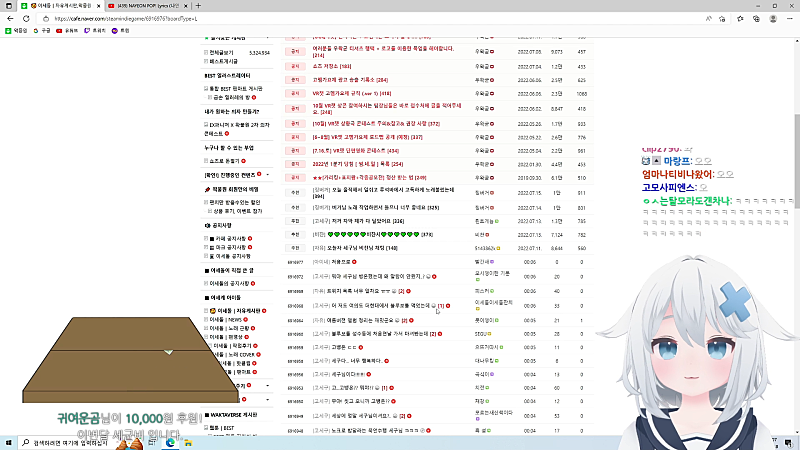800x450 pixels.
Task: Open post titled 소즈 저장소
Action: [x=327, y=65]
